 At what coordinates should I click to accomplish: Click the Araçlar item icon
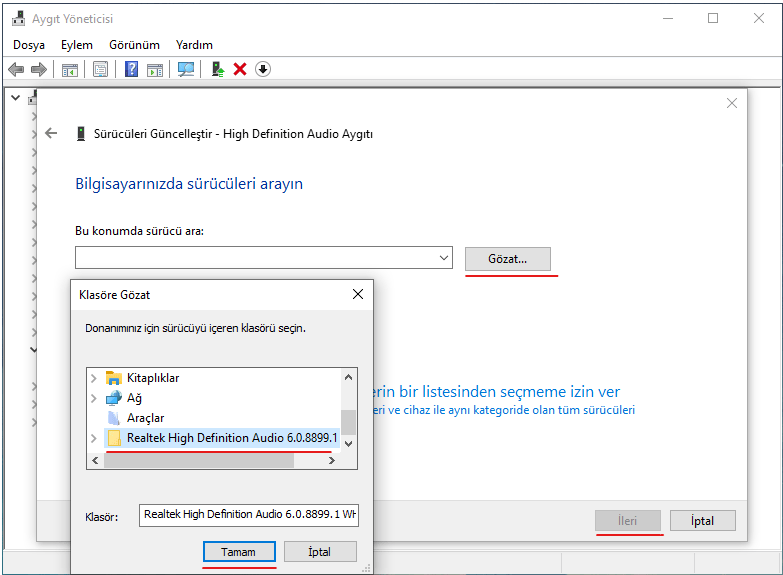114,418
